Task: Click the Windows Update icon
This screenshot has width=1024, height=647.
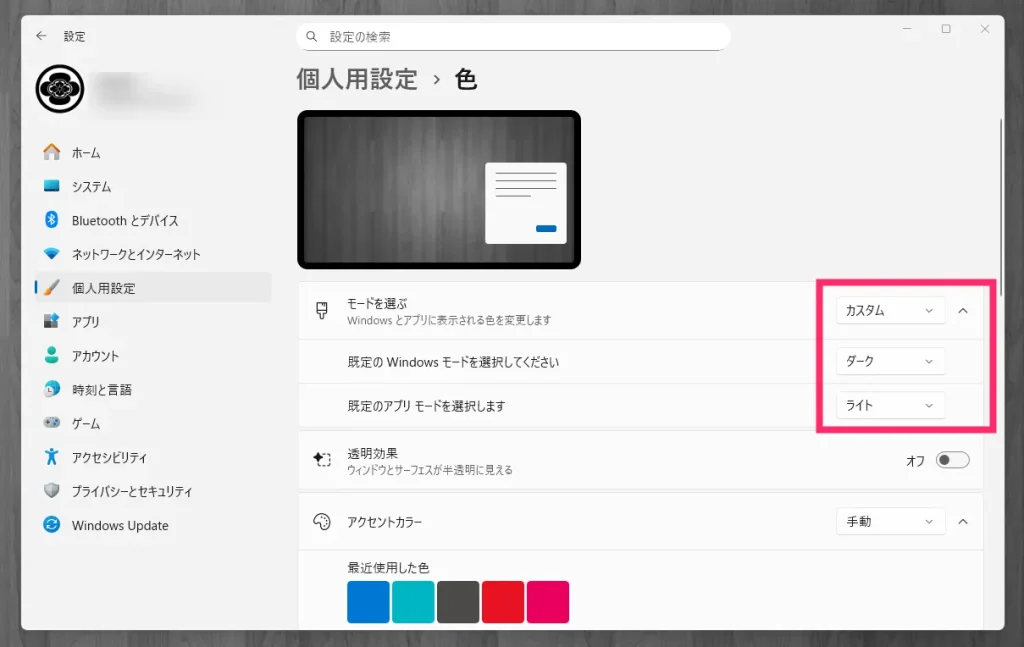Action: 52,525
